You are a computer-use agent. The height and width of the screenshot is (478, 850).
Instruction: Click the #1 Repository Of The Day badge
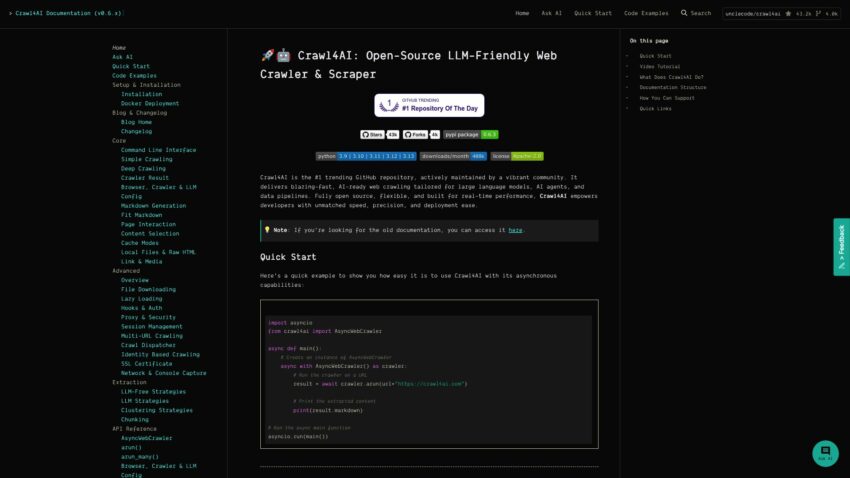click(429, 105)
